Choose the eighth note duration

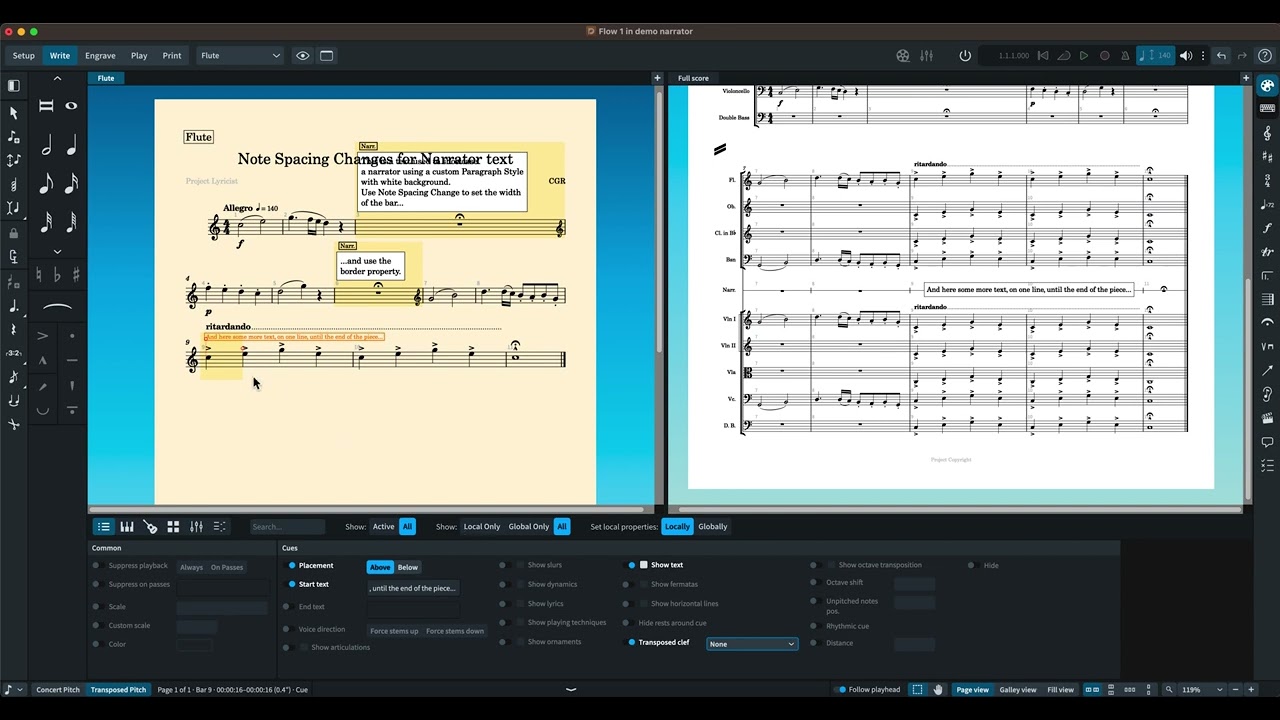[x=46, y=184]
